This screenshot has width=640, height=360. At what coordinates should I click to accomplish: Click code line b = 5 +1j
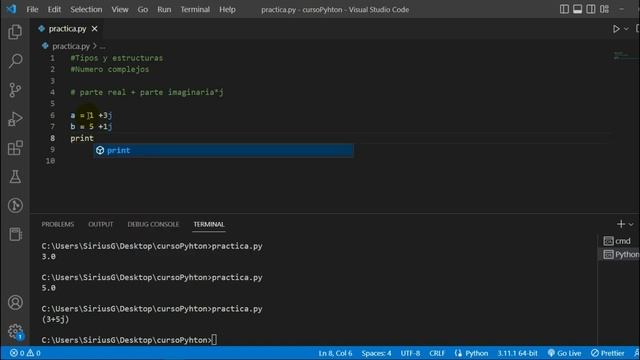click(x=91, y=127)
